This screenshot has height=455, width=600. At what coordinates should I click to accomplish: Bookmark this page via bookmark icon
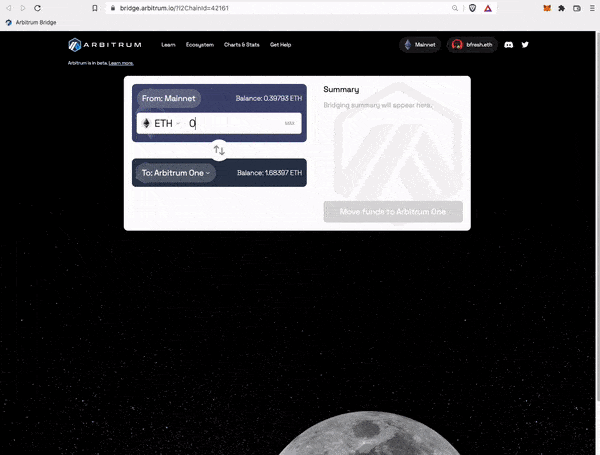(x=95, y=8)
